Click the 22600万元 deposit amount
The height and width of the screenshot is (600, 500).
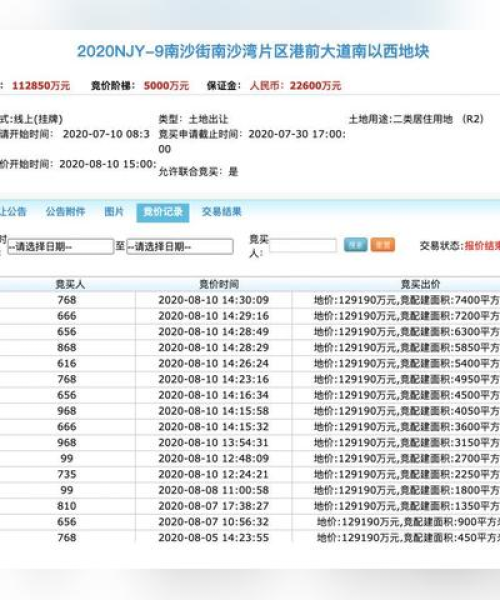coord(315,85)
